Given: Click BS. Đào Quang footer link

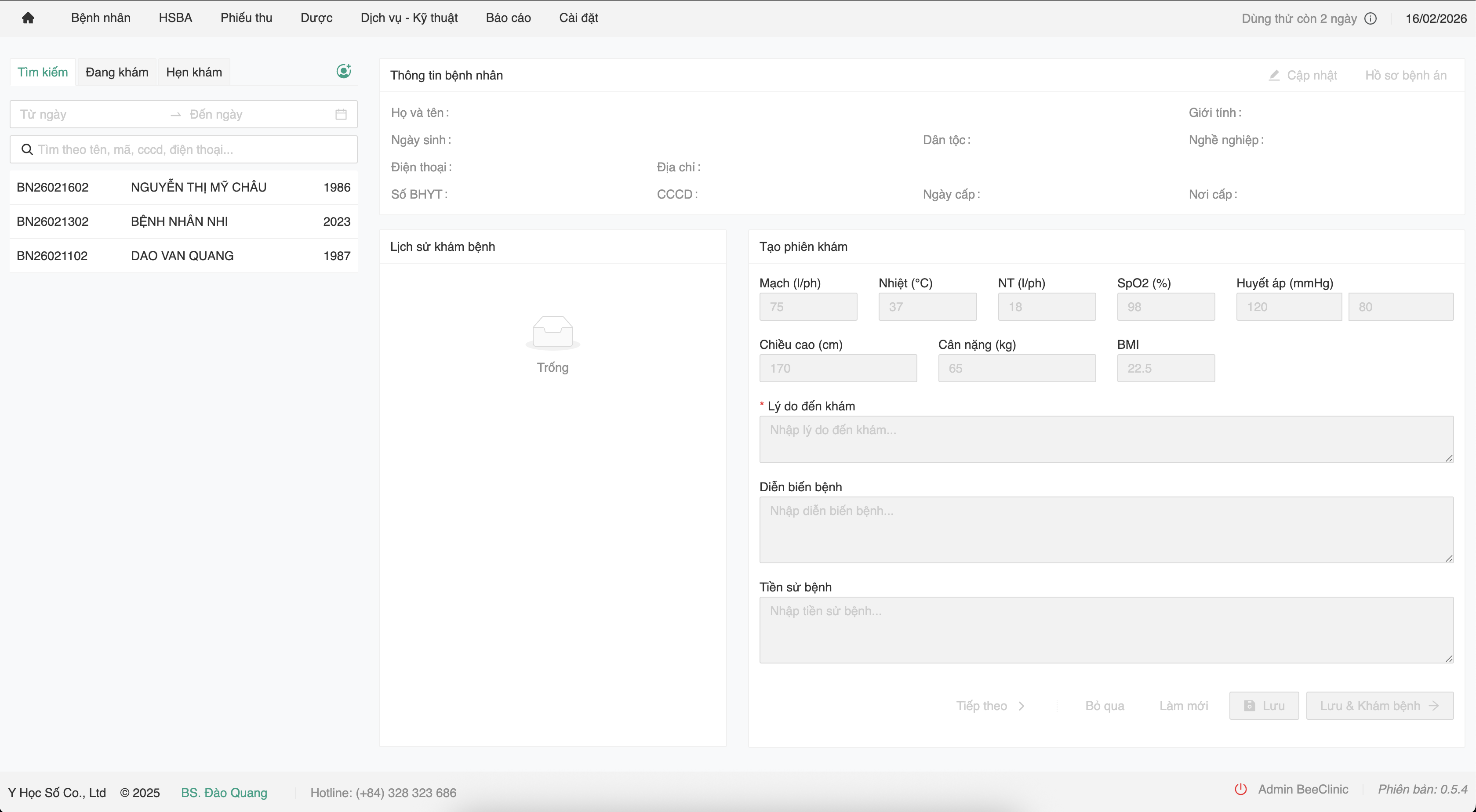Looking at the screenshot, I should (224, 793).
